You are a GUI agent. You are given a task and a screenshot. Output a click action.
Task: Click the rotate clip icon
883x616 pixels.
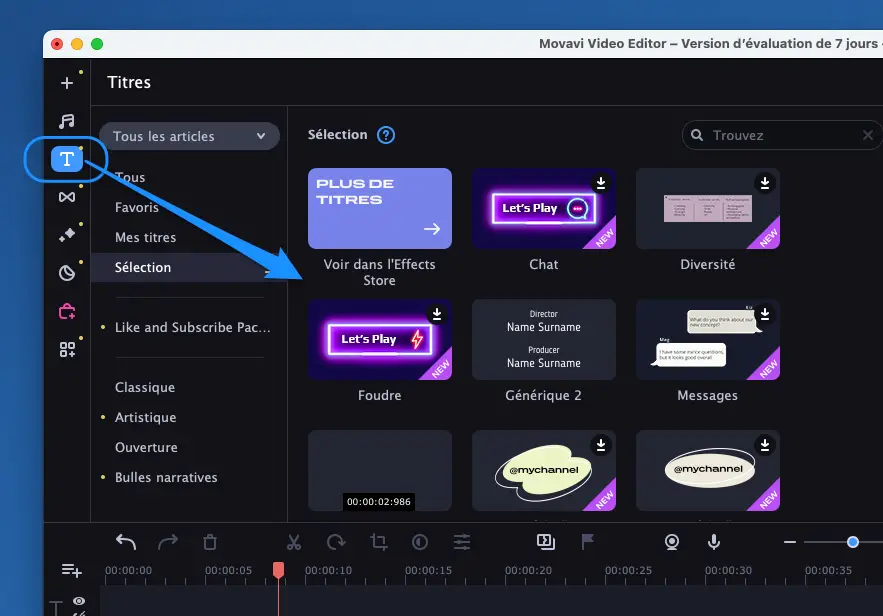pos(336,542)
